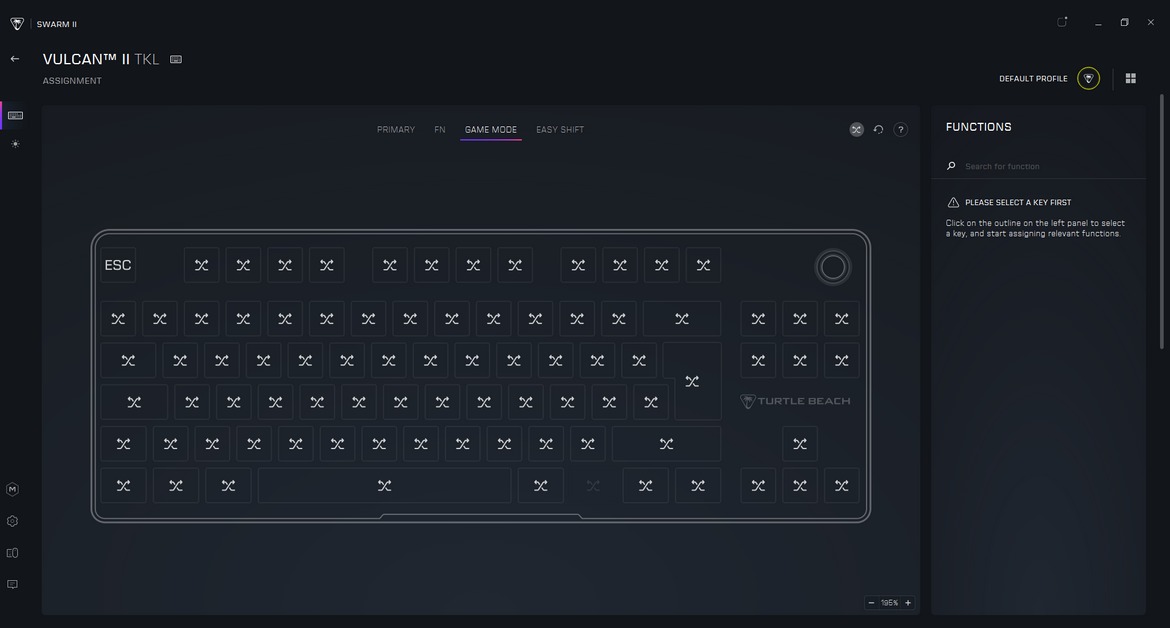Open the profile grid view icon
The image size is (1170, 628).
[1130, 79]
